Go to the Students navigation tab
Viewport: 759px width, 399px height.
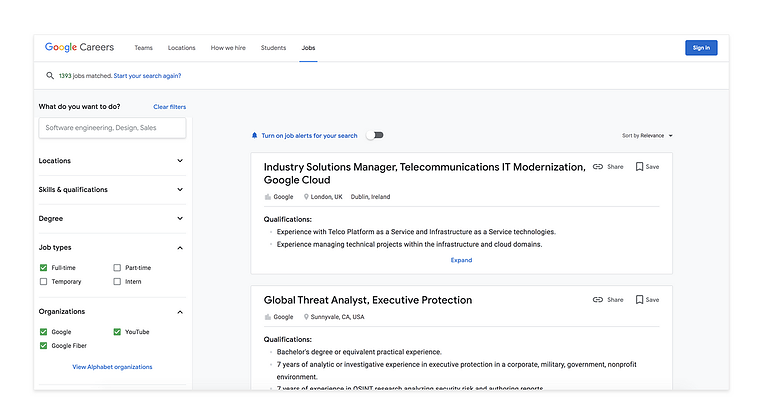273,48
